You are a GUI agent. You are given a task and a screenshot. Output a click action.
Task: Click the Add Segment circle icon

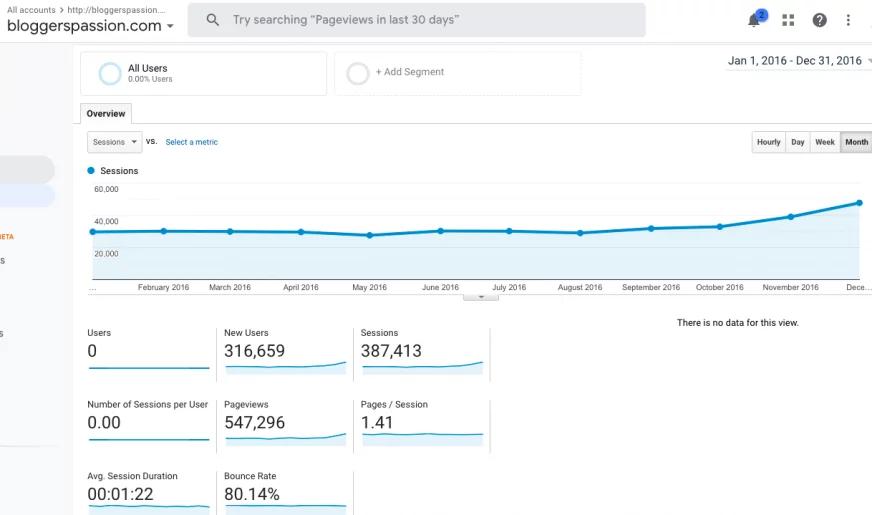pyautogui.click(x=357, y=73)
